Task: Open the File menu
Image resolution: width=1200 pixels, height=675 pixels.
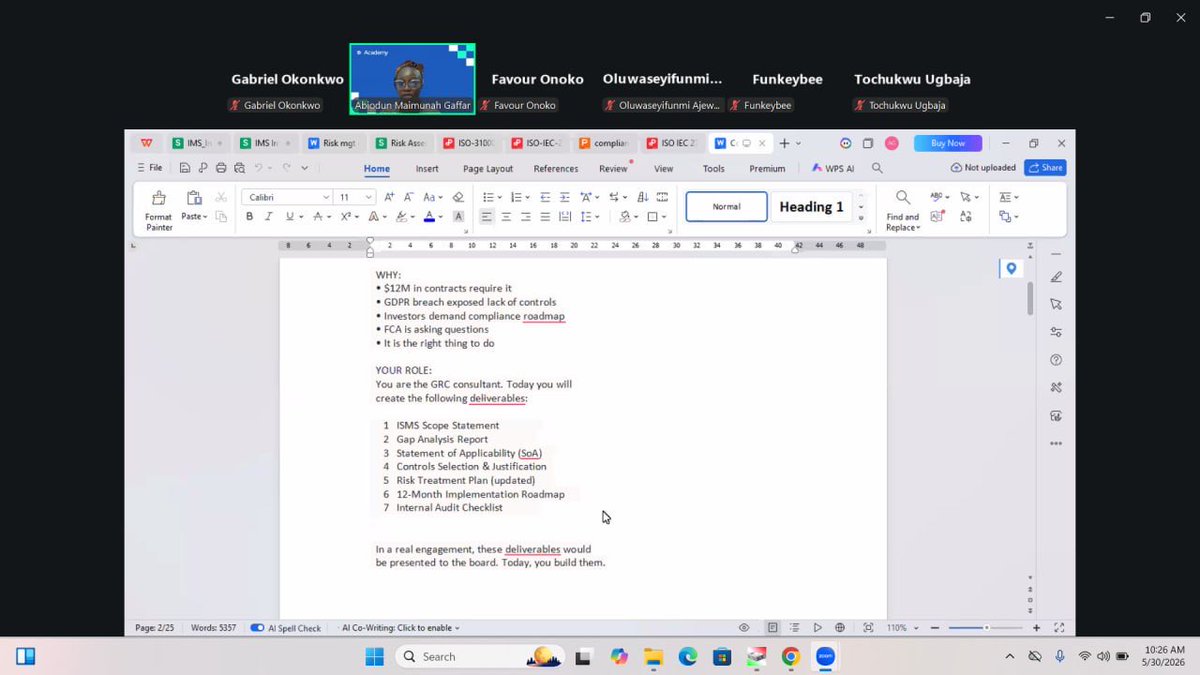Action: pos(150,168)
